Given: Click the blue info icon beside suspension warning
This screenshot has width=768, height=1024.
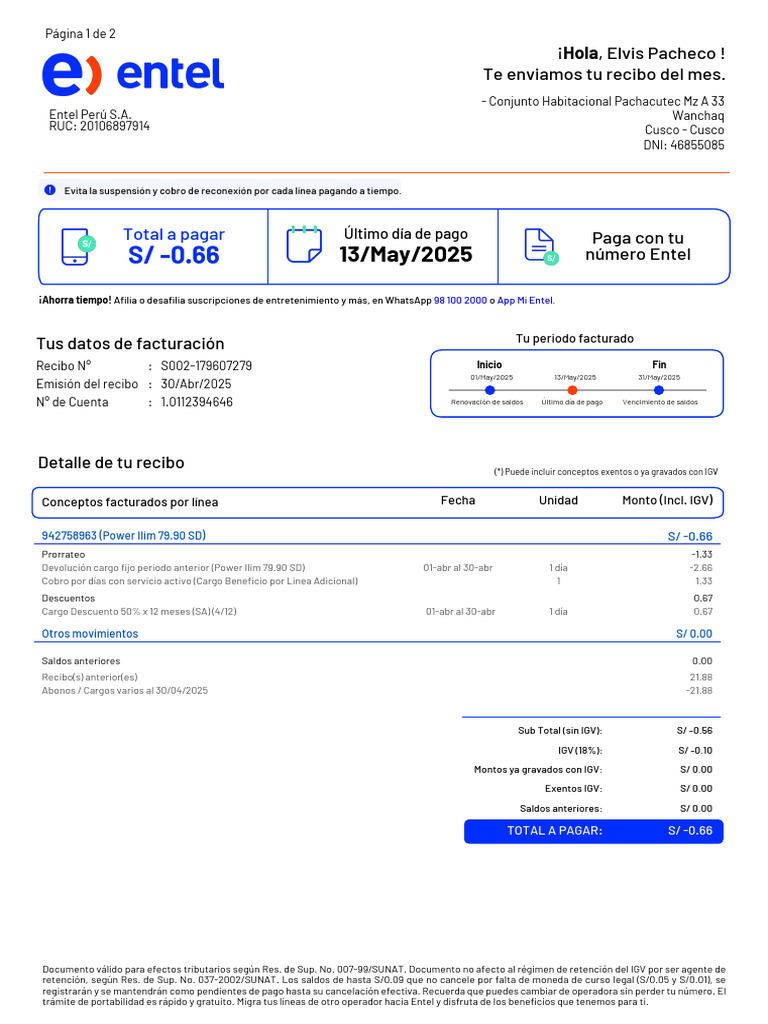Looking at the screenshot, I should pyautogui.click(x=50, y=190).
